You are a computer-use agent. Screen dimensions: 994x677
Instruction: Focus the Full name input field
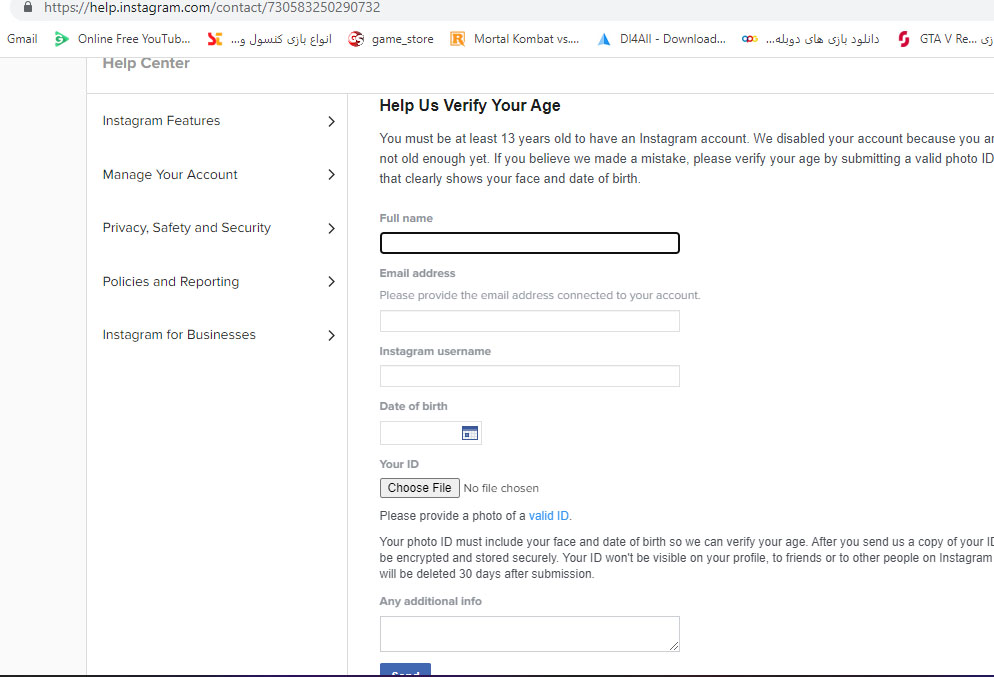coord(529,243)
